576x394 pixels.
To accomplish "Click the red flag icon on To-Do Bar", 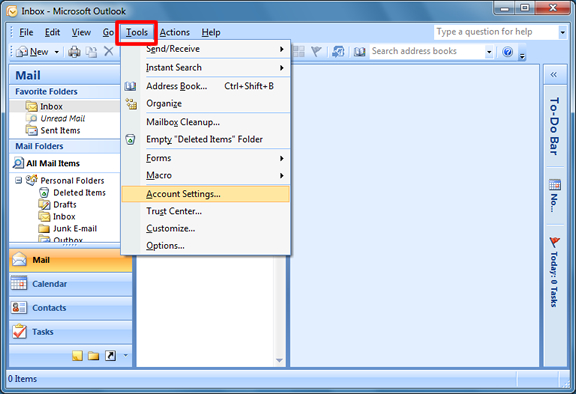I will point(554,242).
